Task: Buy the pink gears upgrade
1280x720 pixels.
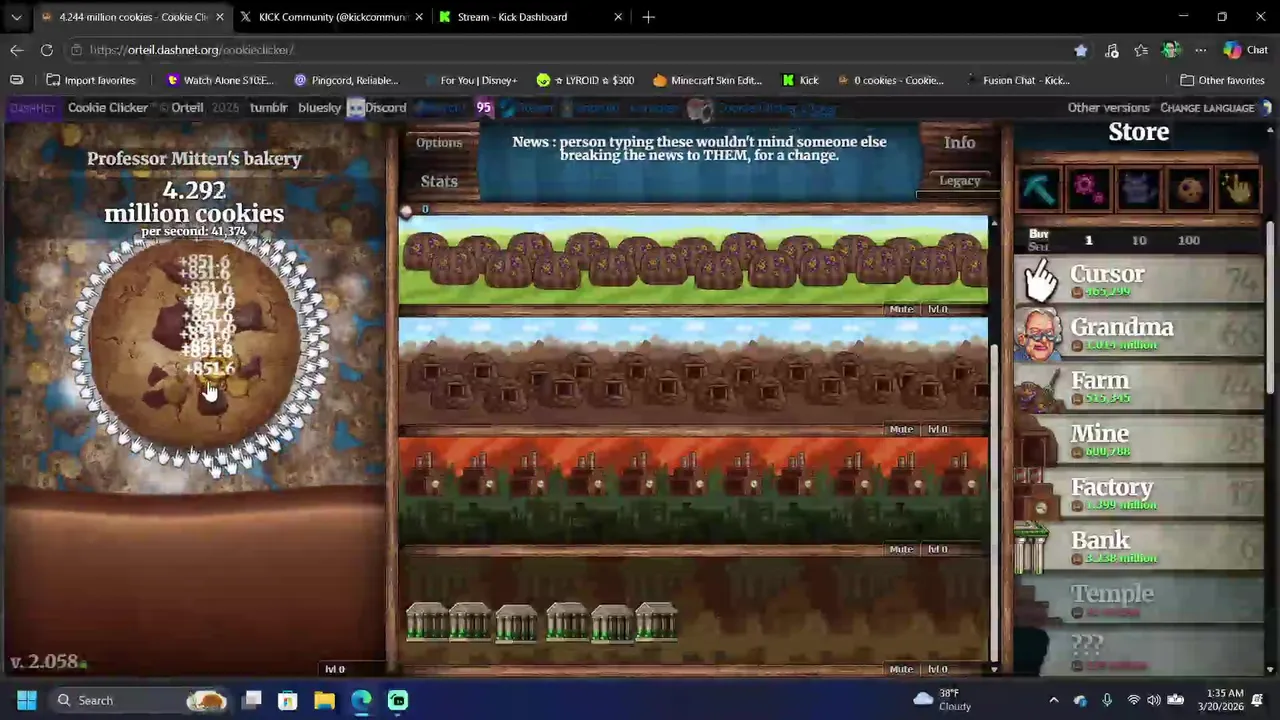Action: point(1088,189)
